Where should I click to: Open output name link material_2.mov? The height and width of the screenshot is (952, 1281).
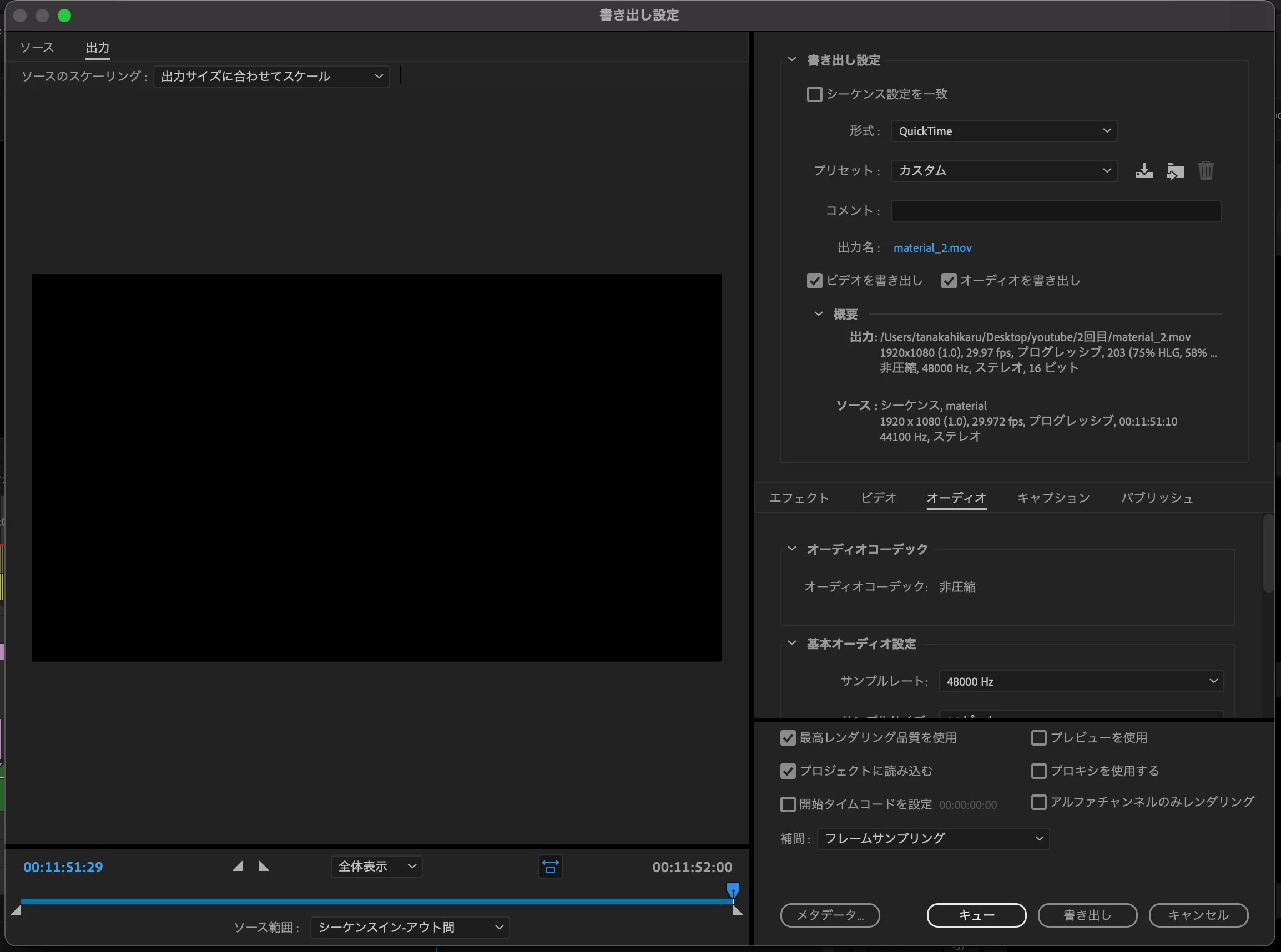tap(932, 248)
